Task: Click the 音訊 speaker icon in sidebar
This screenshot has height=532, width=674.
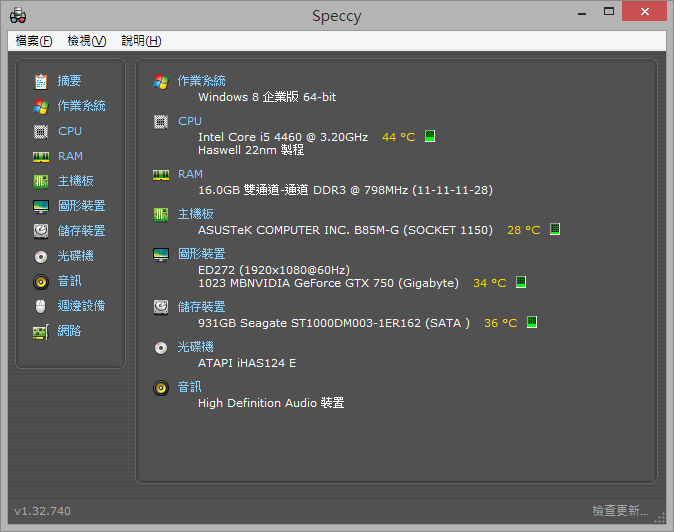Action: click(41, 282)
